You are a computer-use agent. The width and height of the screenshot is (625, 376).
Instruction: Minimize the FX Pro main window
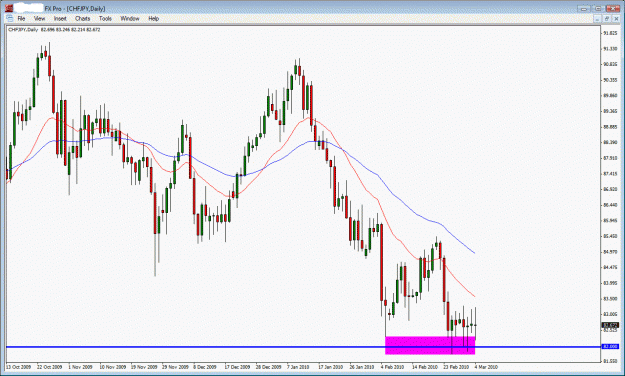[x=584, y=8]
